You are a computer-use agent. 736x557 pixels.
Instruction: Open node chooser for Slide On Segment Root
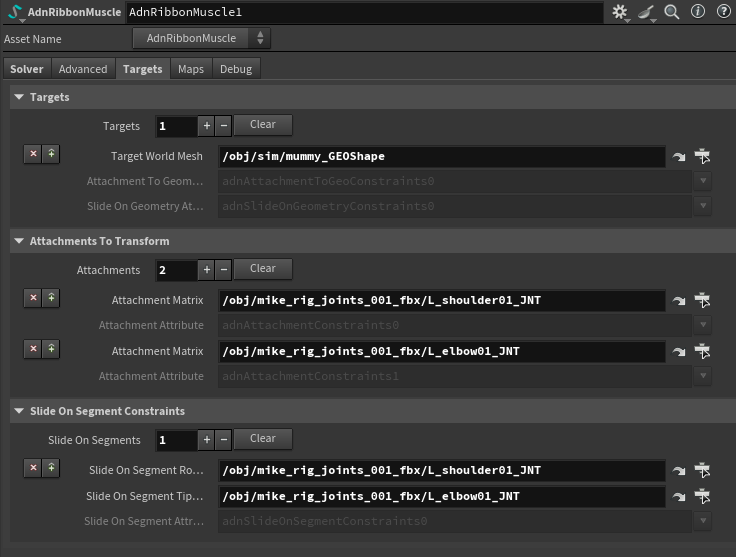[x=702, y=470]
